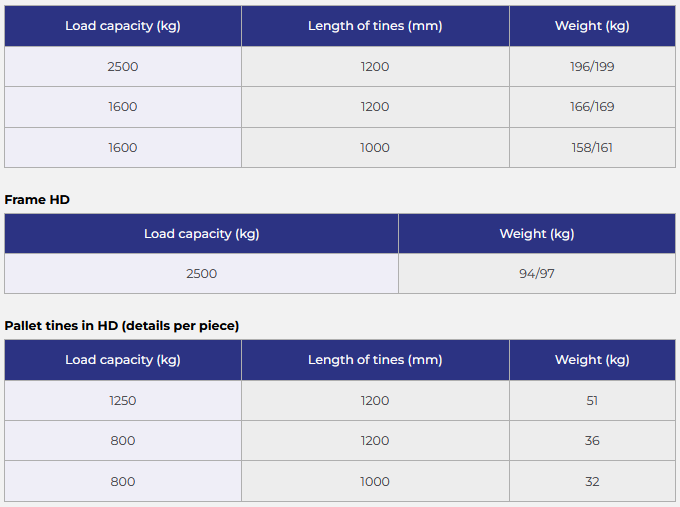
Task: Click the Weight (kg) header of Frame HD table
Action: 537,234
